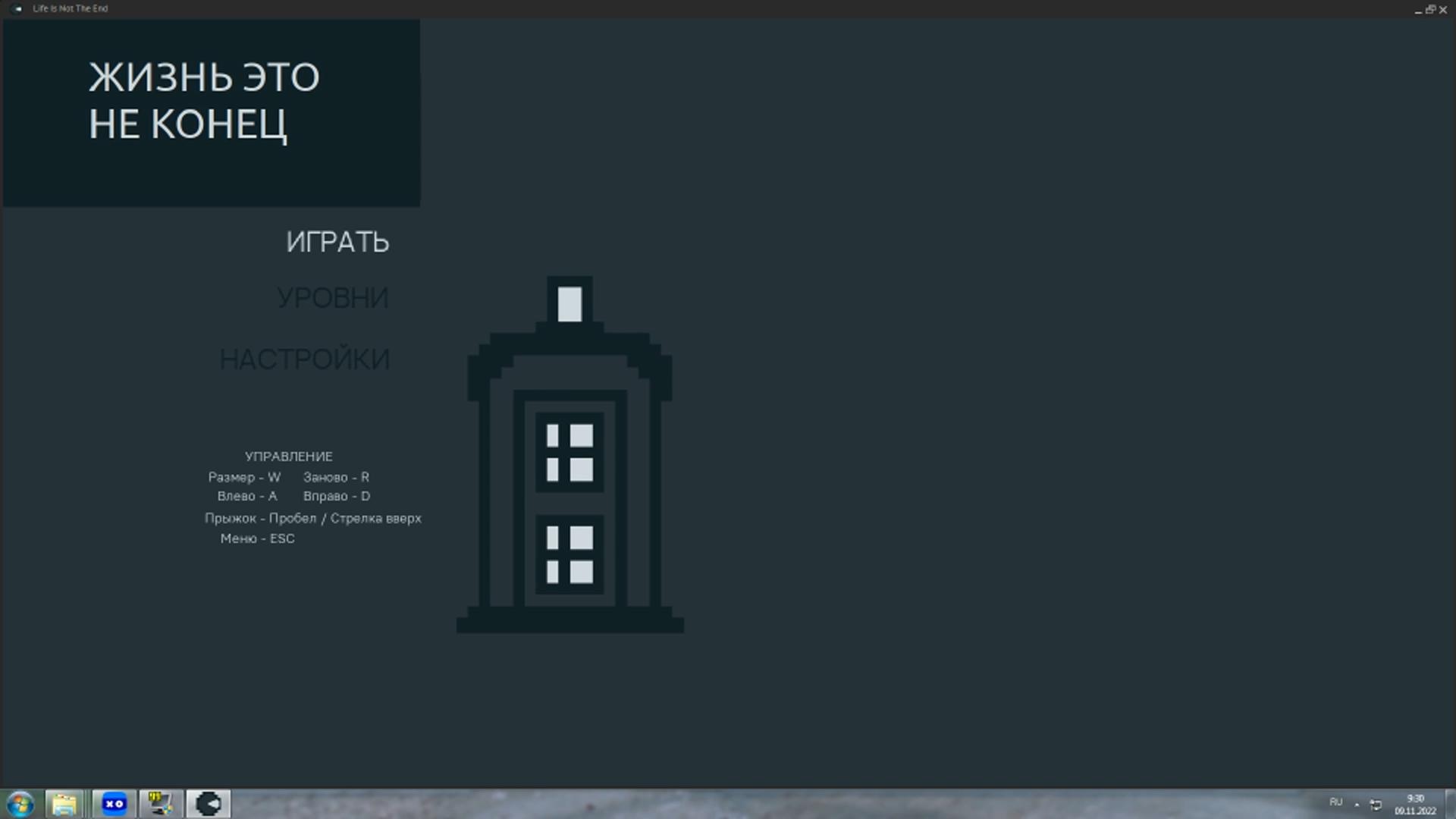The image size is (1456, 819).
Task: Switch to the black round game taskbar icon
Action: 209,804
